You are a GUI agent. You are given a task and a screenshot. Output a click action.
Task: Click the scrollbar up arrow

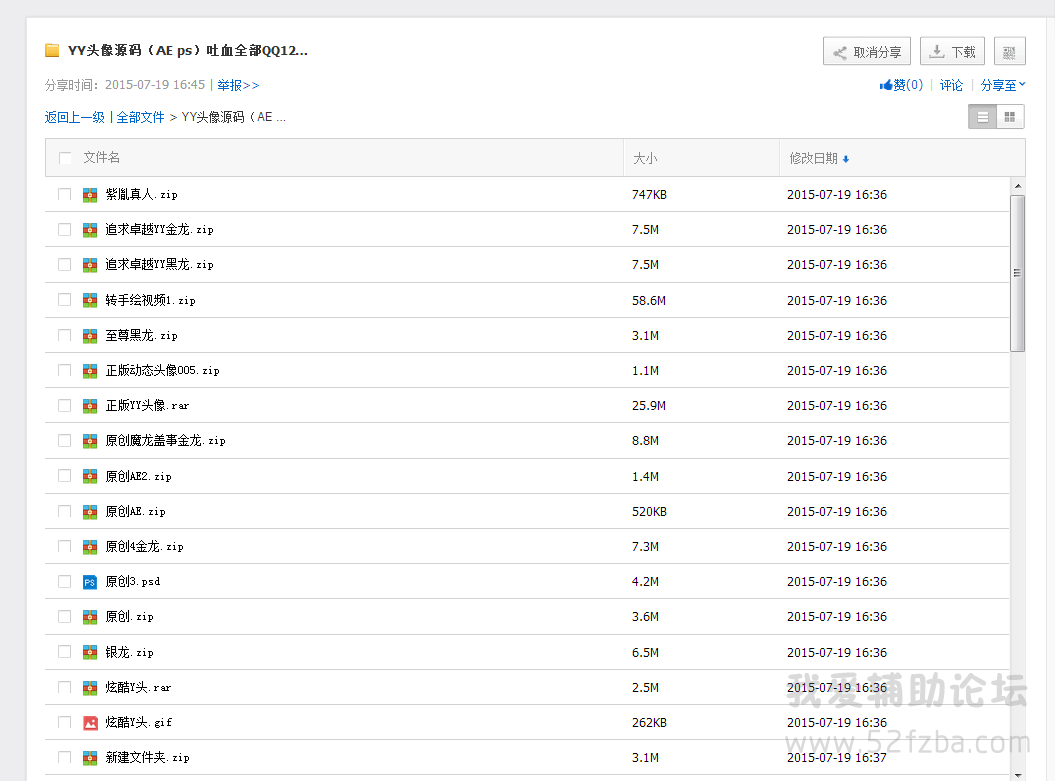(1017, 186)
